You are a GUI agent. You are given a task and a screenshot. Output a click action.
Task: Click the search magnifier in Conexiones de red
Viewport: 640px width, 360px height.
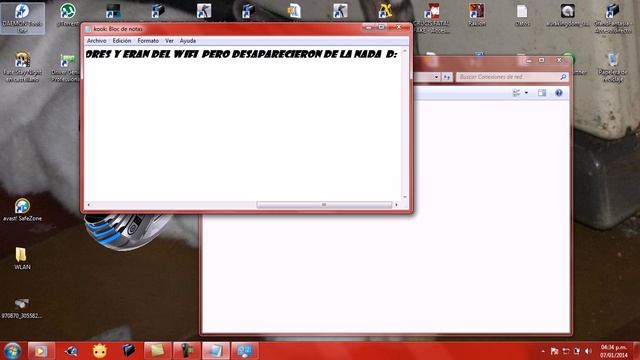pos(563,77)
